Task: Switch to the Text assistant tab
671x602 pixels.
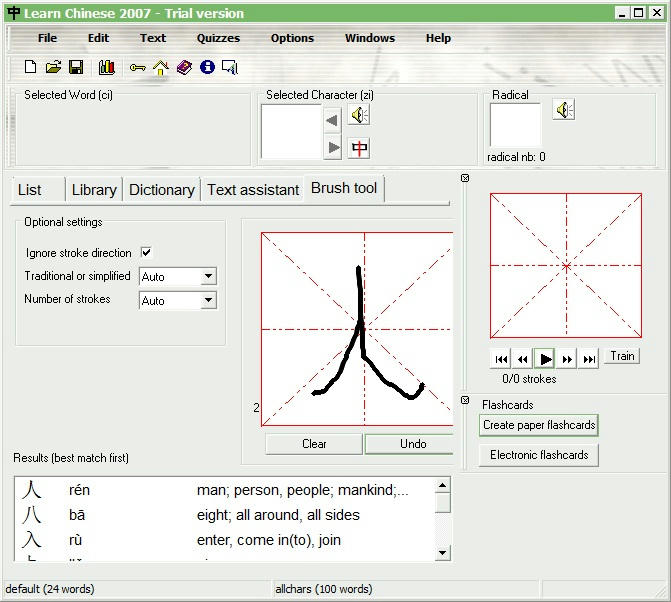Action: click(x=253, y=190)
